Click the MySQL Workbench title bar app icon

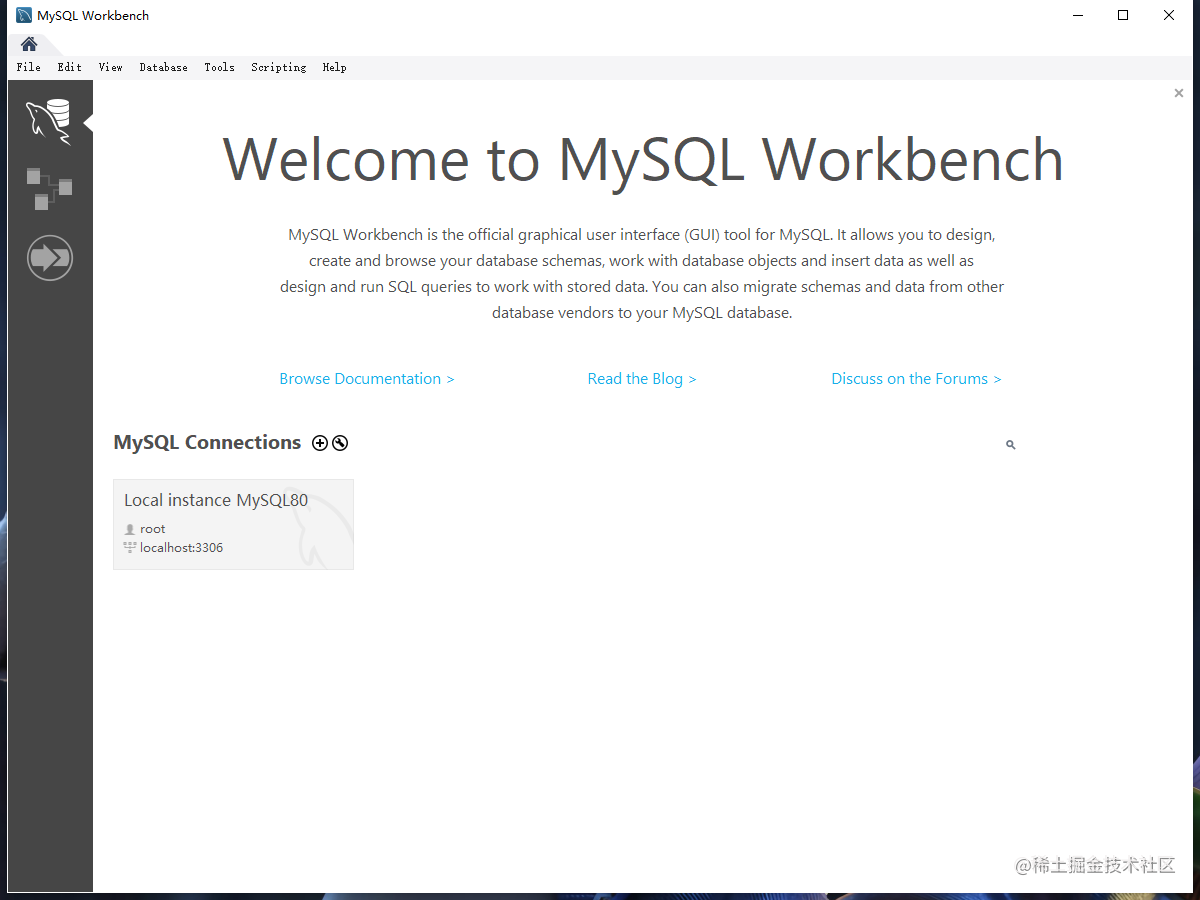click(x=24, y=15)
